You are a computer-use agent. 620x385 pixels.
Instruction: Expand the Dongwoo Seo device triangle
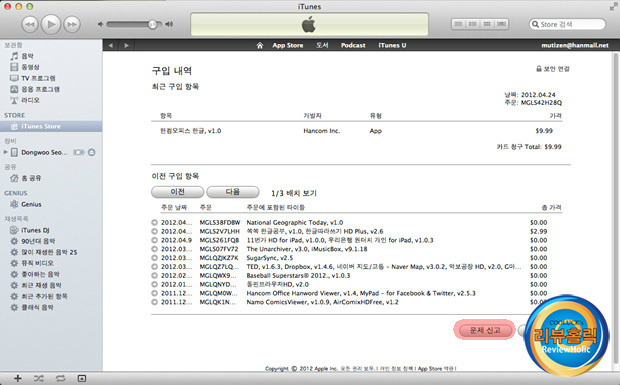(5, 152)
